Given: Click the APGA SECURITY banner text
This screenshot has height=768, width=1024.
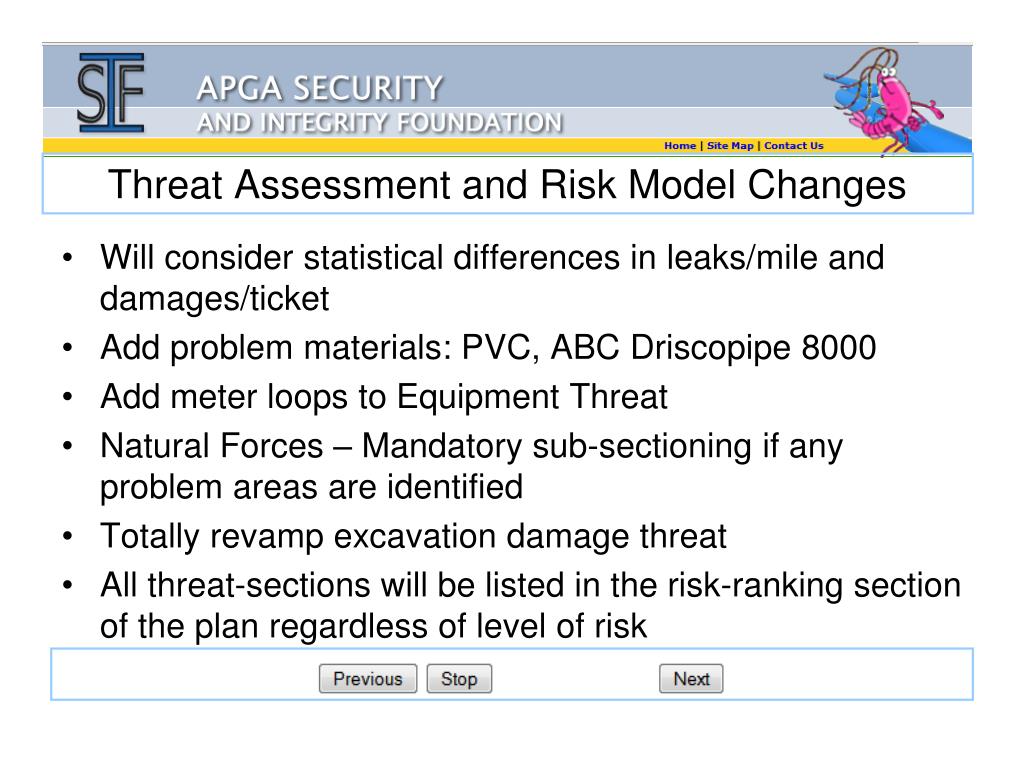Looking at the screenshot, I should click(x=319, y=89).
